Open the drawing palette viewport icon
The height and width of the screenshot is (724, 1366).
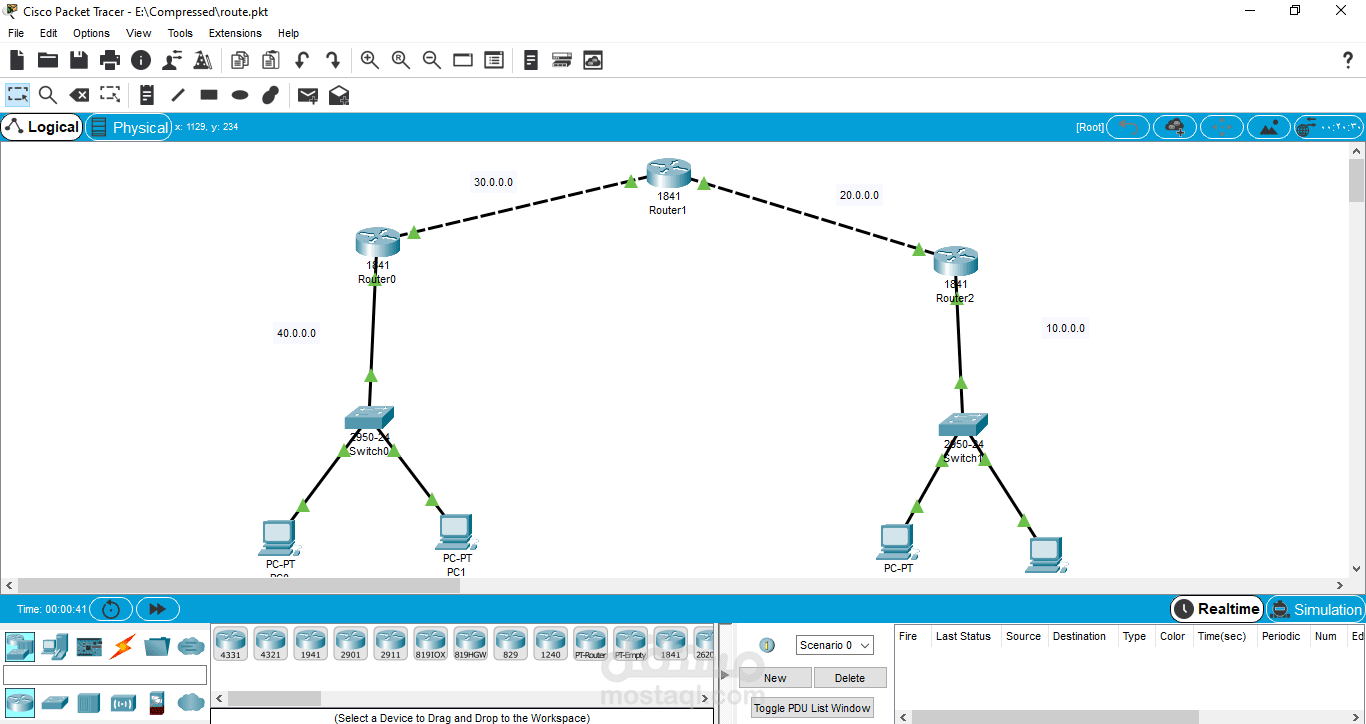(x=463, y=60)
